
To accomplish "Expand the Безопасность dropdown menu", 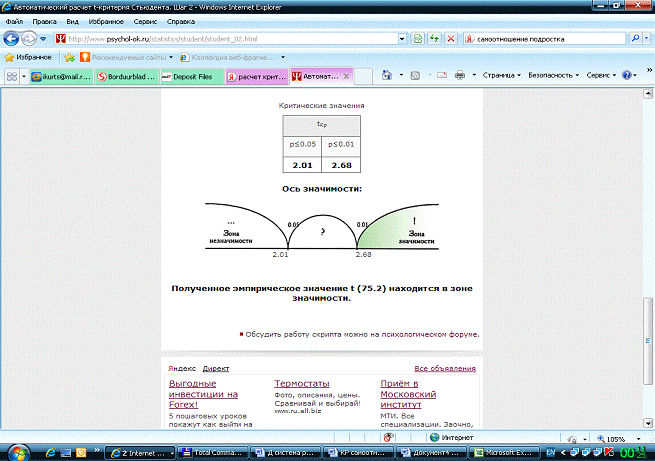I will click(552, 75).
